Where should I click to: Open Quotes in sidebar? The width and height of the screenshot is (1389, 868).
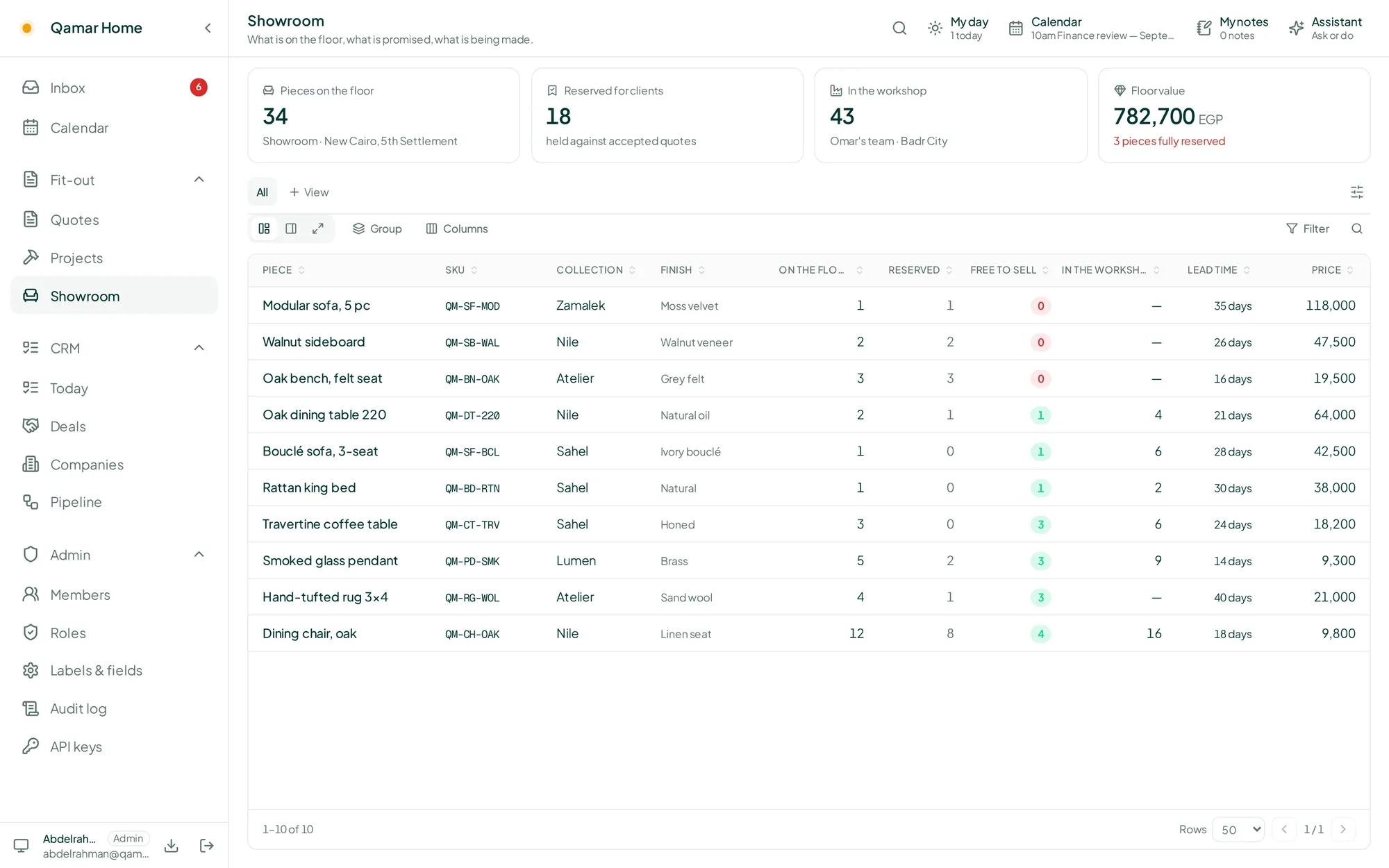[114, 219]
